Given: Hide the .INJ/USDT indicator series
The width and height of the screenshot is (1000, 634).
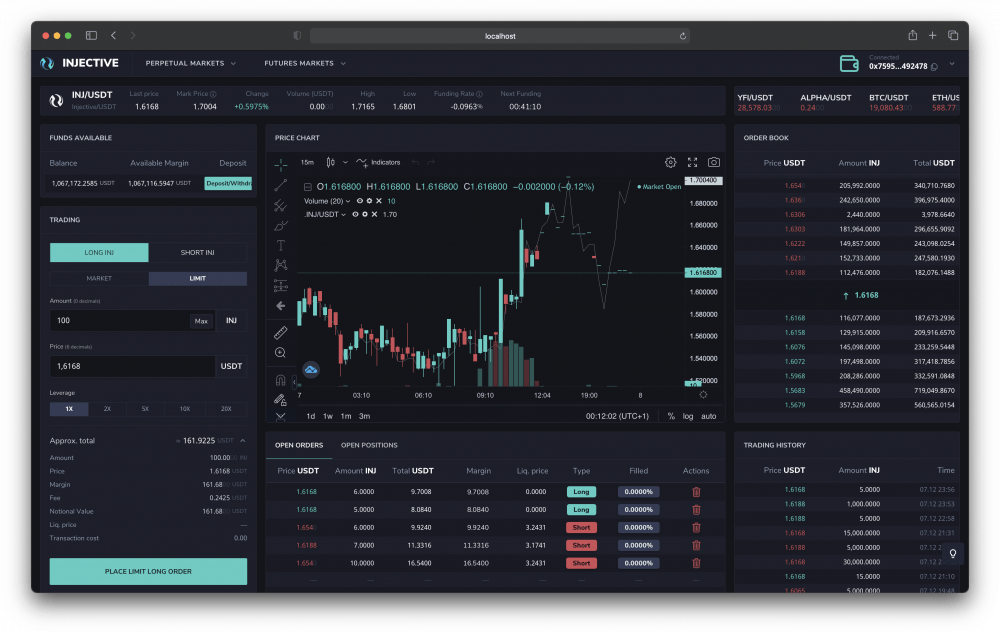Looking at the screenshot, I should 355,214.
